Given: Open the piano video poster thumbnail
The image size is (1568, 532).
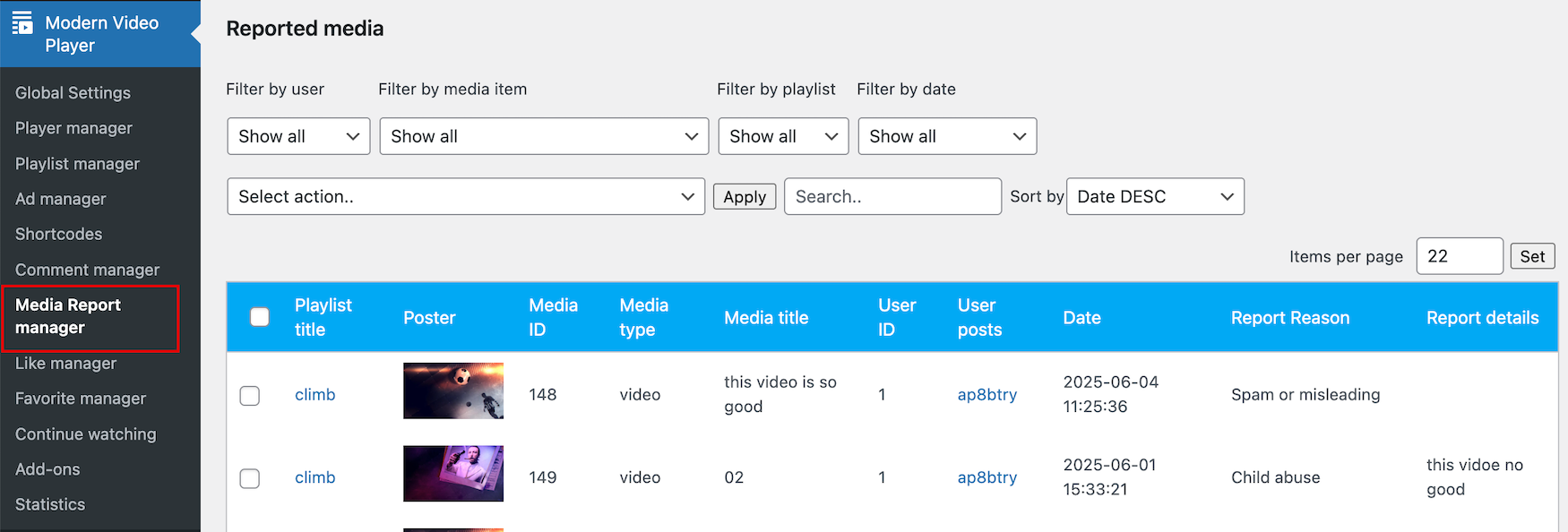Looking at the screenshot, I should pyautogui.click(x=452, y=474).
